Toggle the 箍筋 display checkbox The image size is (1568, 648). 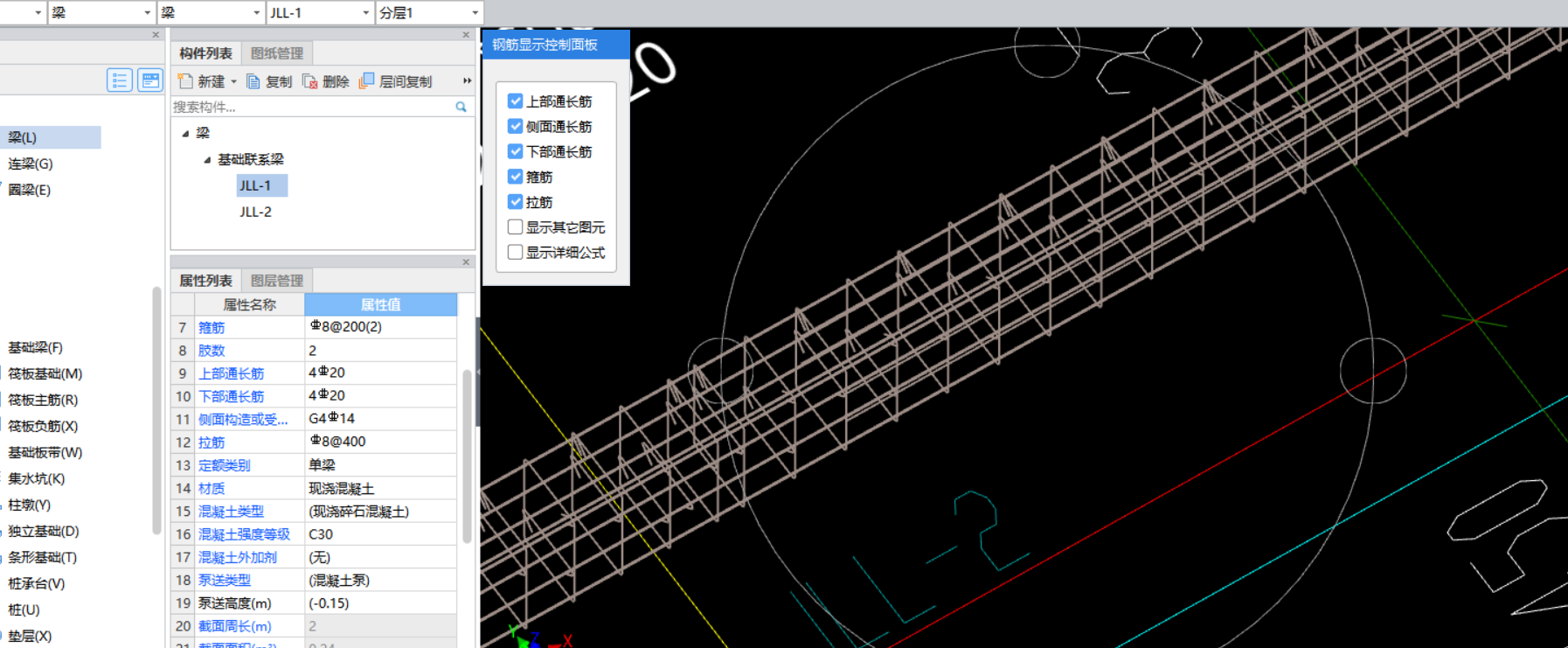click(x=516, y=177)
